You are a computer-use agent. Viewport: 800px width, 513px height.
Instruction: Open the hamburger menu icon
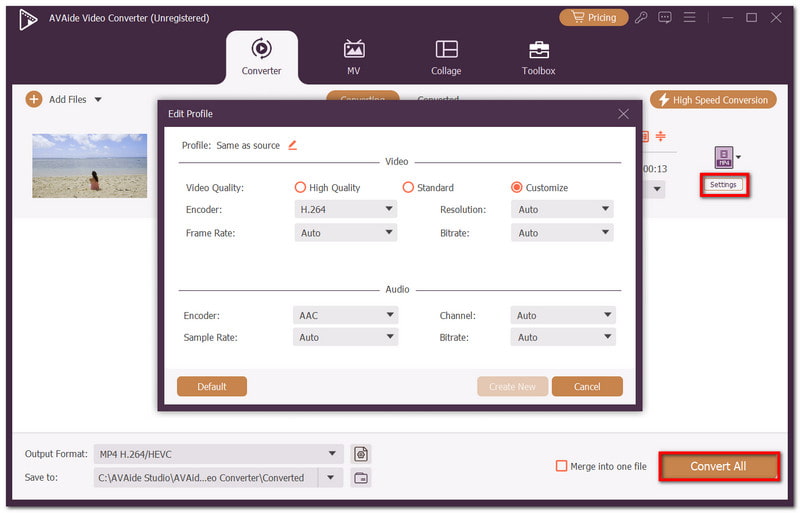click(x=689, y=18)
